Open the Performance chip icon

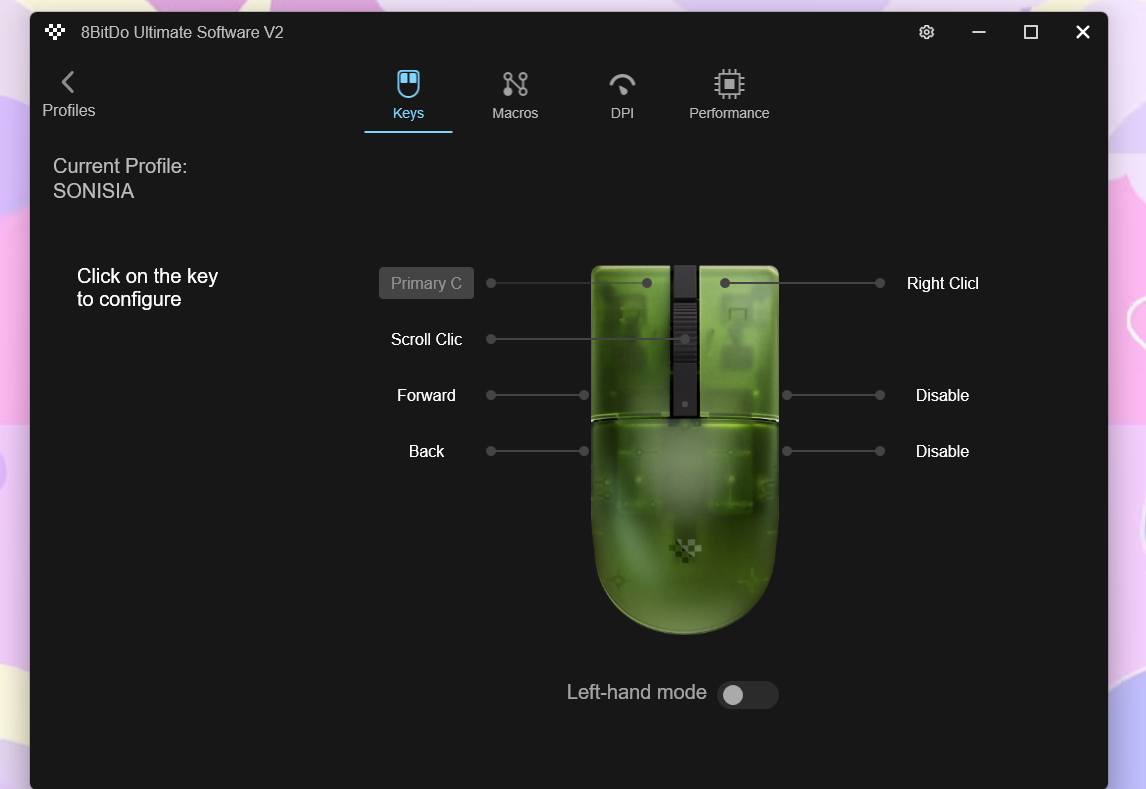tap(729, 84)
